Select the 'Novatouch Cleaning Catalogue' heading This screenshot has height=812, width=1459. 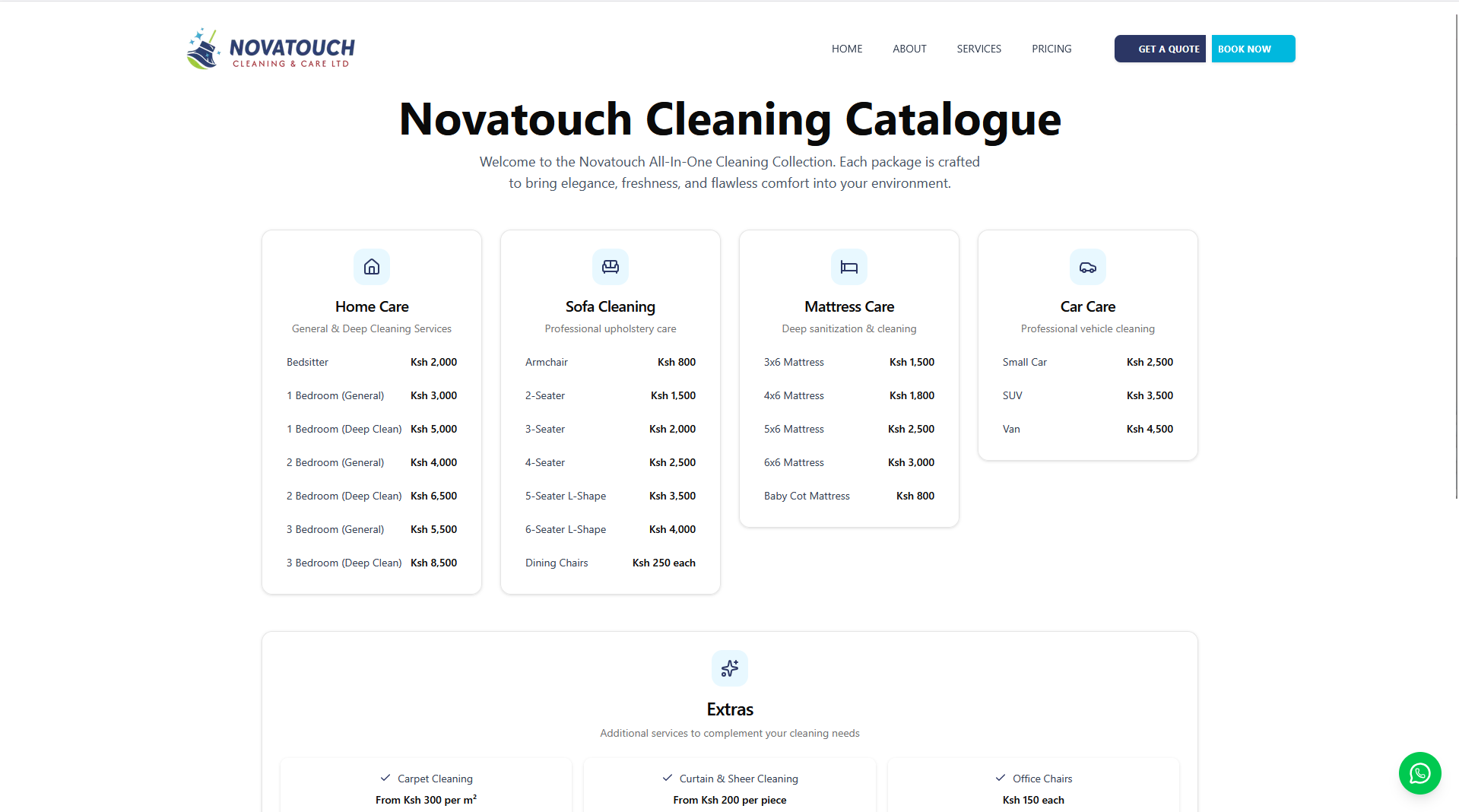tap(730, 119)
